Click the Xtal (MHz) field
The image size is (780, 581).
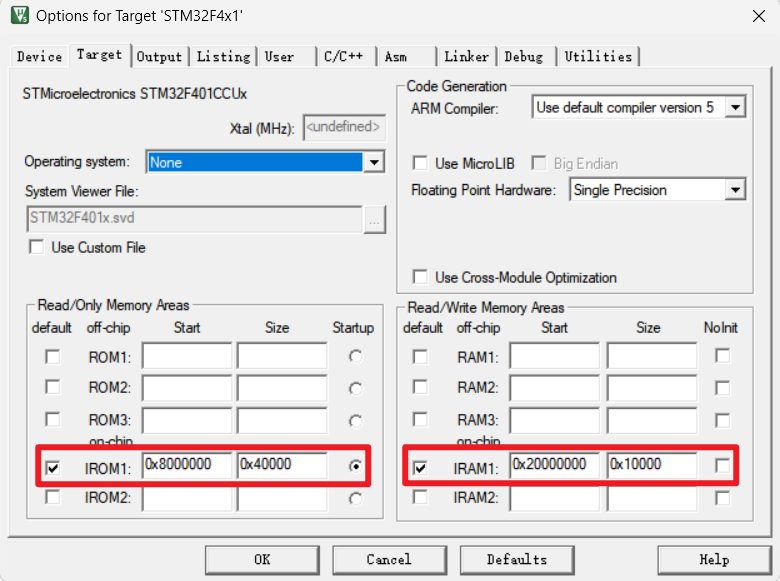[344, 127]
